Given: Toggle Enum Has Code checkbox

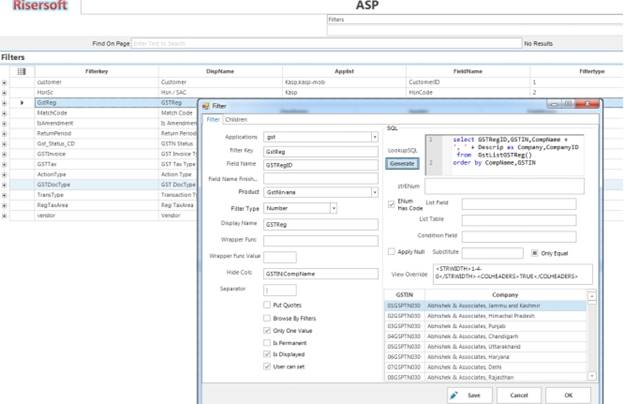Looking at the screenshot, I should click(391, 204).
